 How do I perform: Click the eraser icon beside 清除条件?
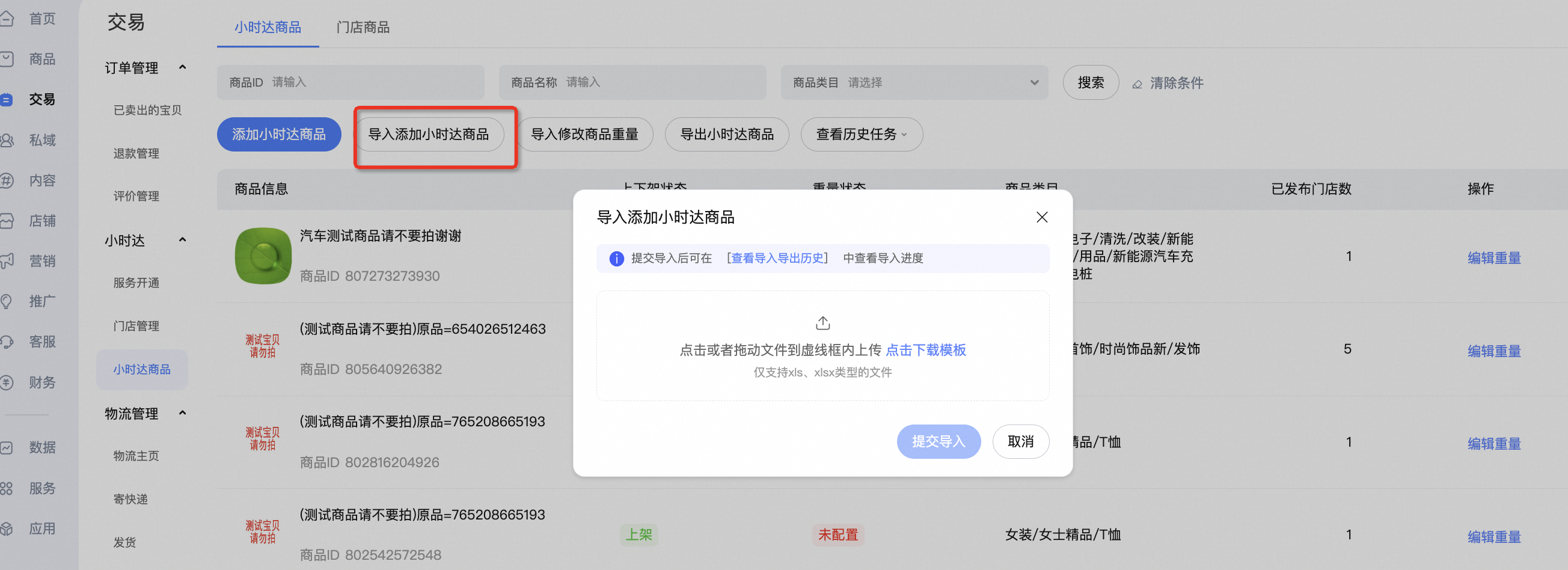[1137, 84]
